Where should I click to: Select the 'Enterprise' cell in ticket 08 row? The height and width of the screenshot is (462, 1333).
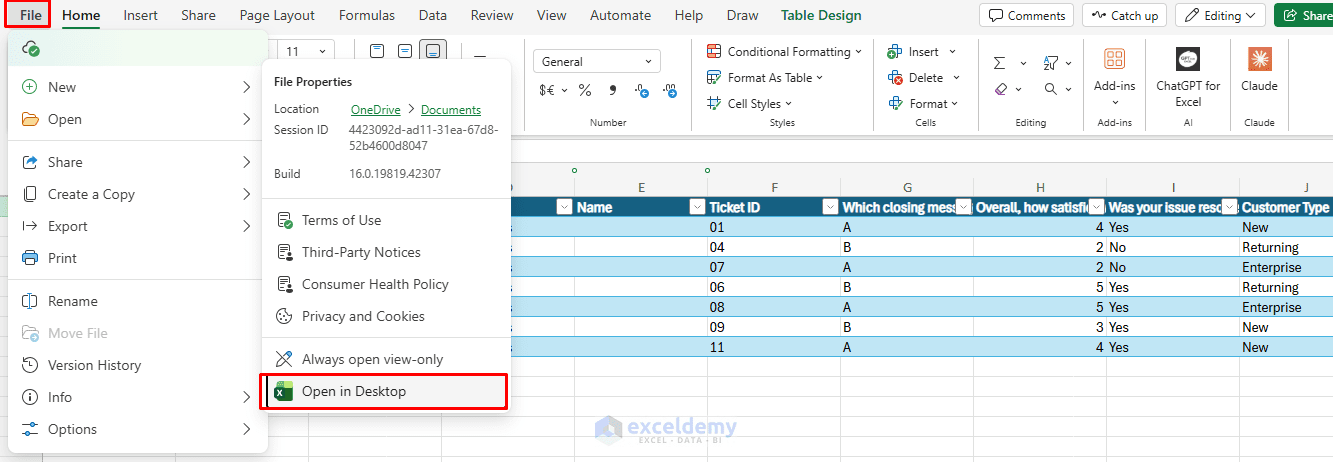point(1286,307)
